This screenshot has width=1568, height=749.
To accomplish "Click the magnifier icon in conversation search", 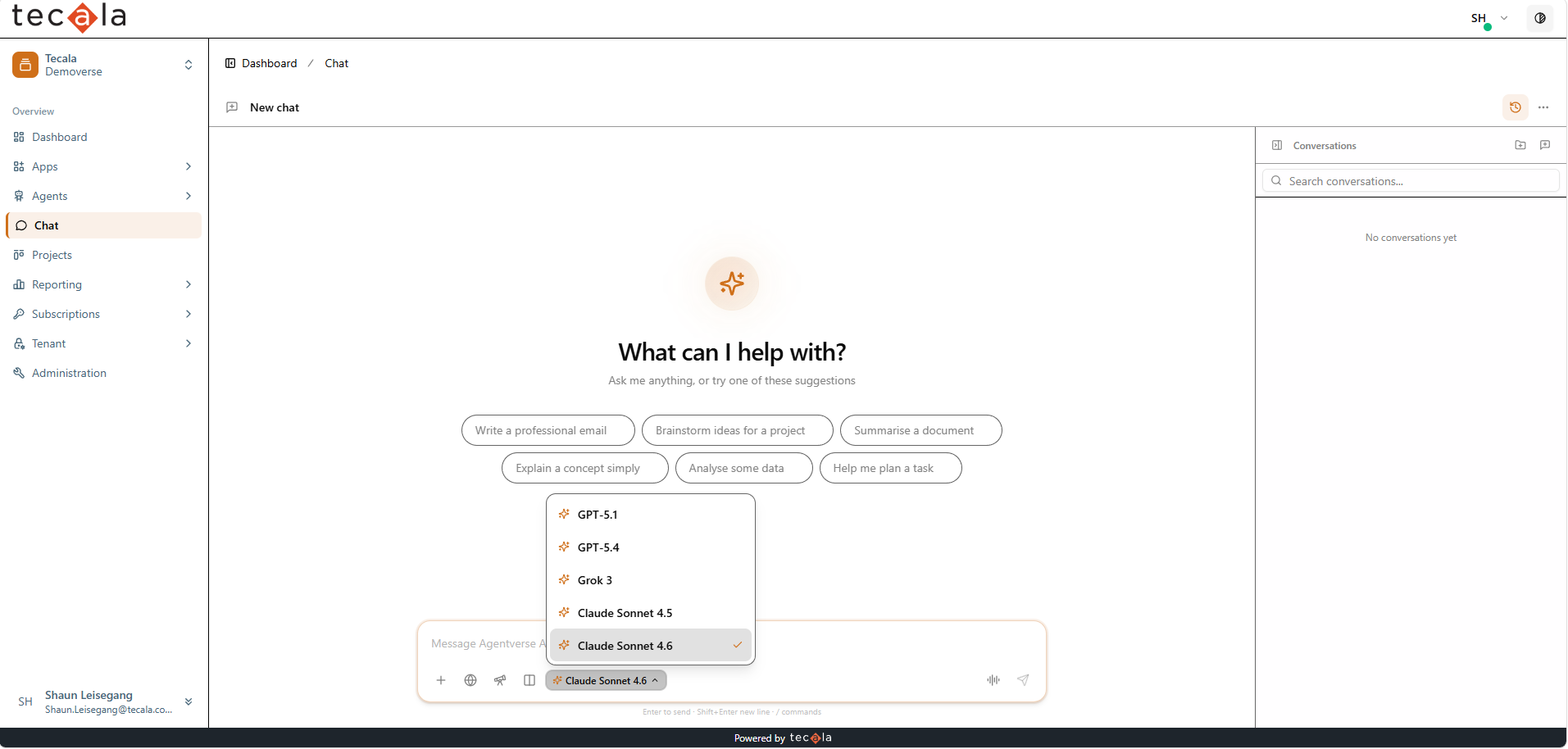I will click(x=1276, y=181).
